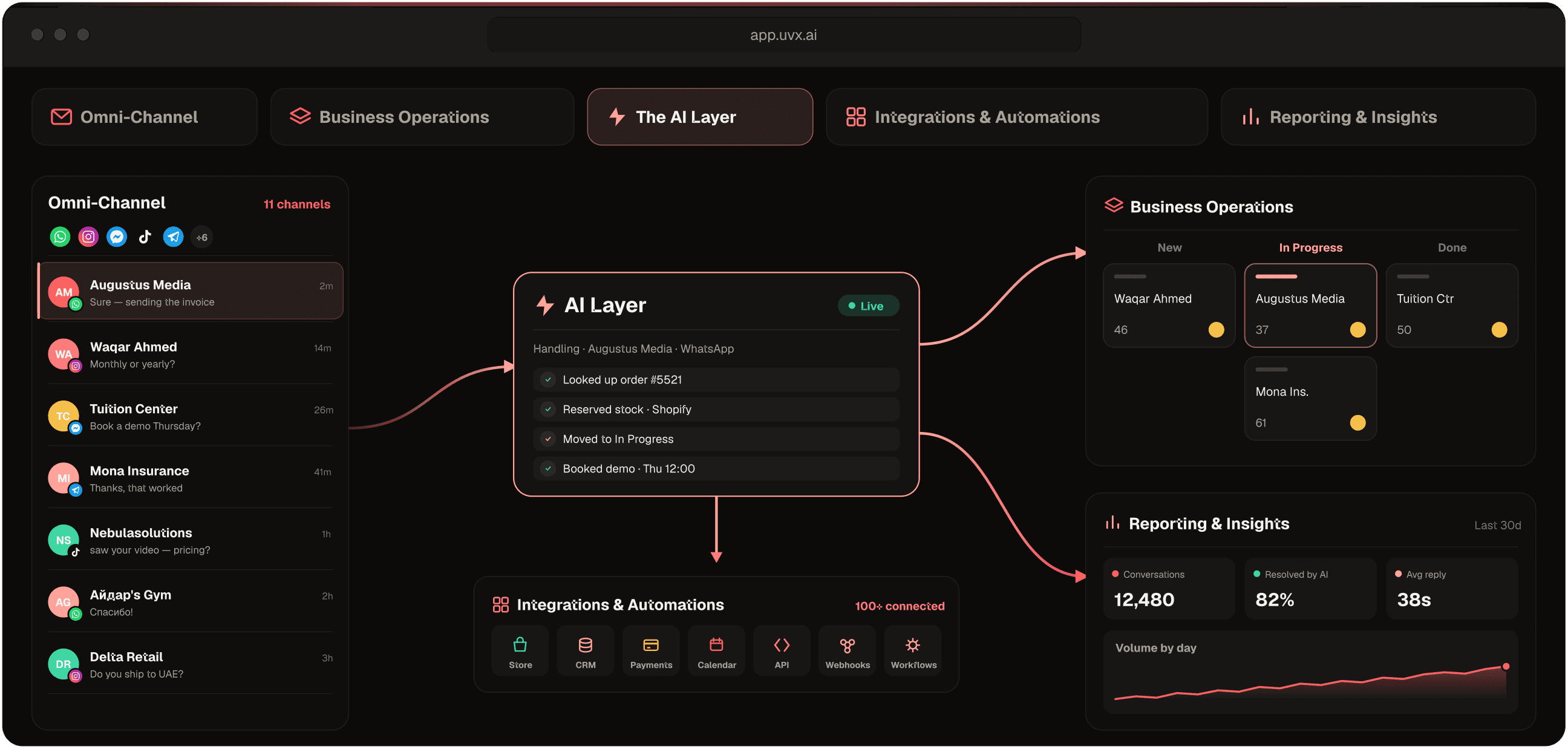
Task: Open the Delta Retail Do you ship to UAE? message
Action: point(191,664)
